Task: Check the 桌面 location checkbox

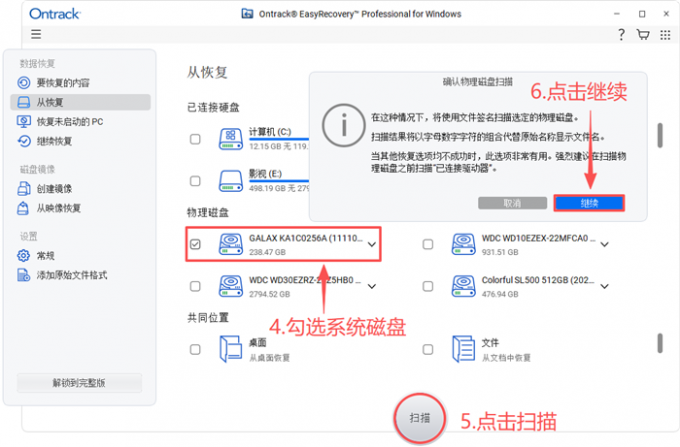Action: 195,349
